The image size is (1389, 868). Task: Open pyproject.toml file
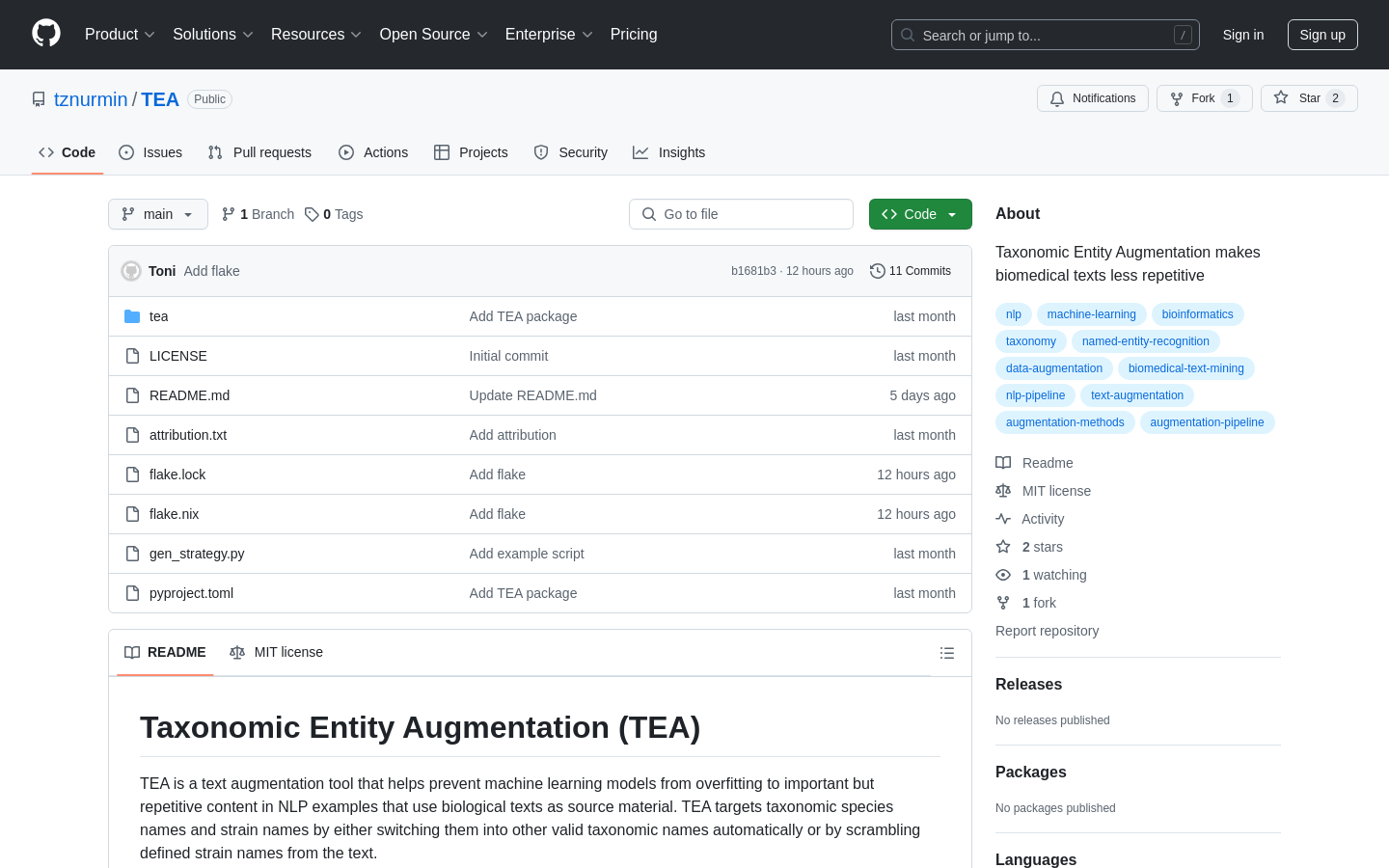[x=191, y=593]
